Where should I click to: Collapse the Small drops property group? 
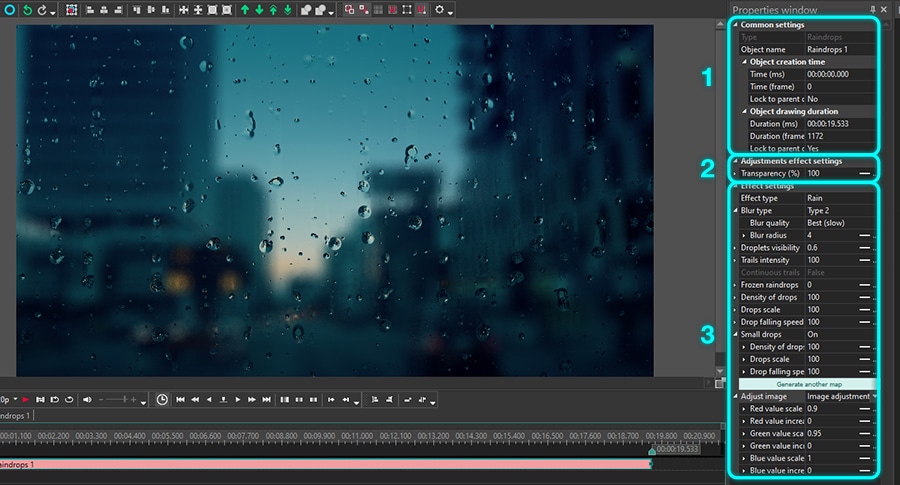pyautogui.click(x=735, y=335)
